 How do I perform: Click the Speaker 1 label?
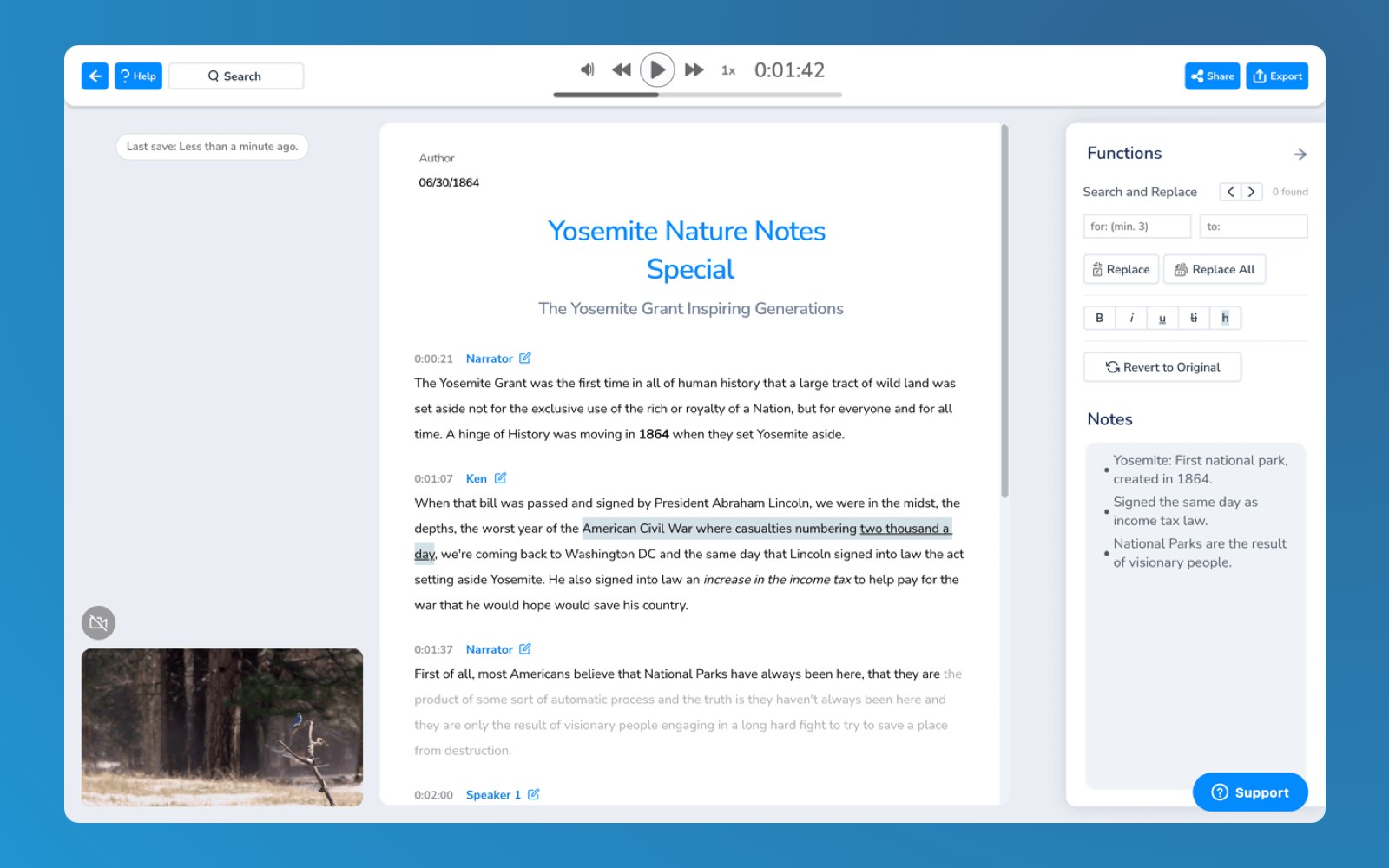(493, 794)
